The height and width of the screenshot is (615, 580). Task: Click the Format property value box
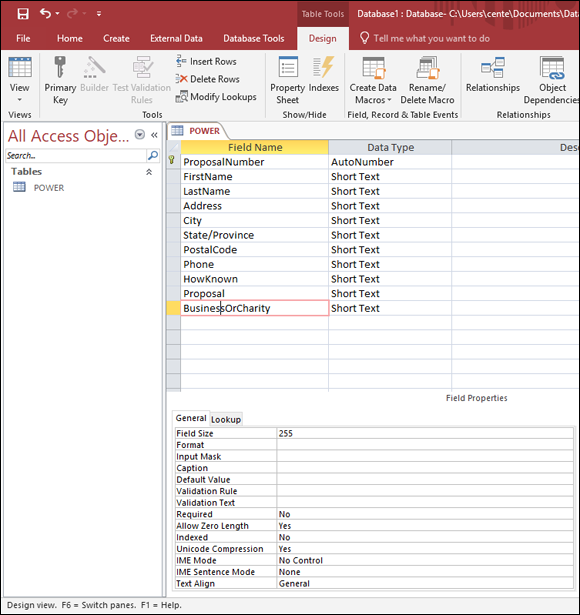click(x=425, y=445)
